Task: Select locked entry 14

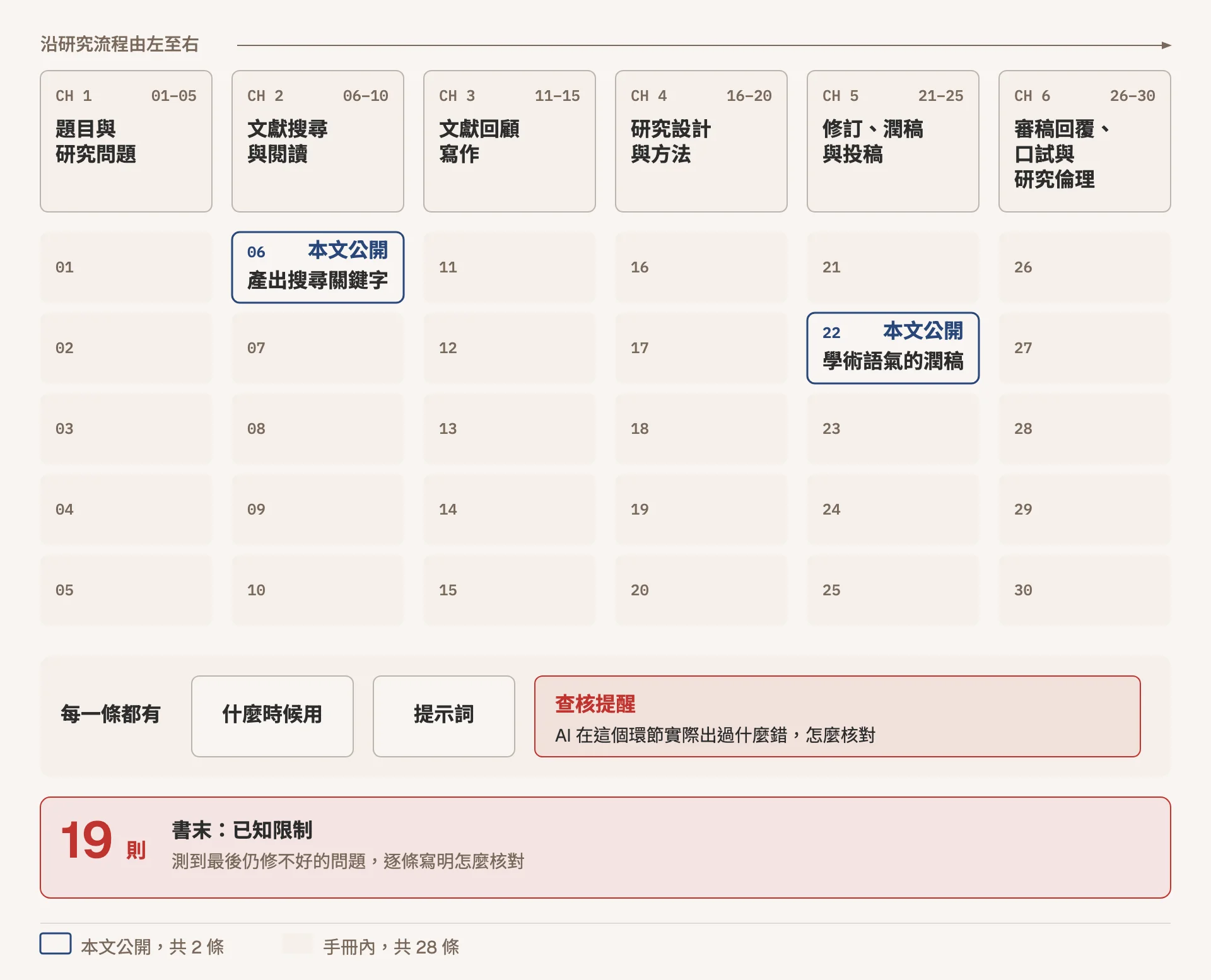Action: 510,510
